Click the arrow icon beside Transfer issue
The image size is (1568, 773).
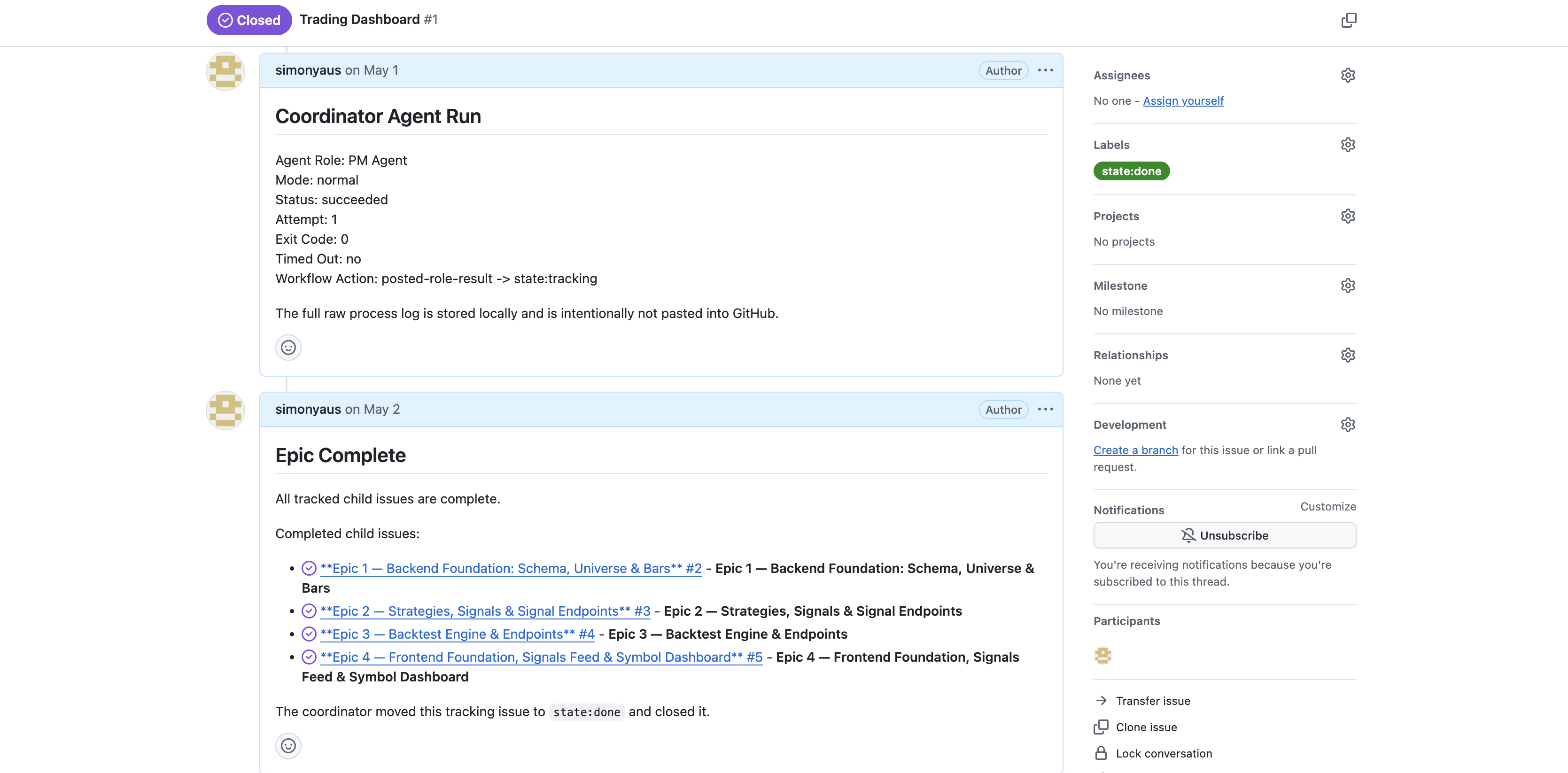tap(1101, 701)
